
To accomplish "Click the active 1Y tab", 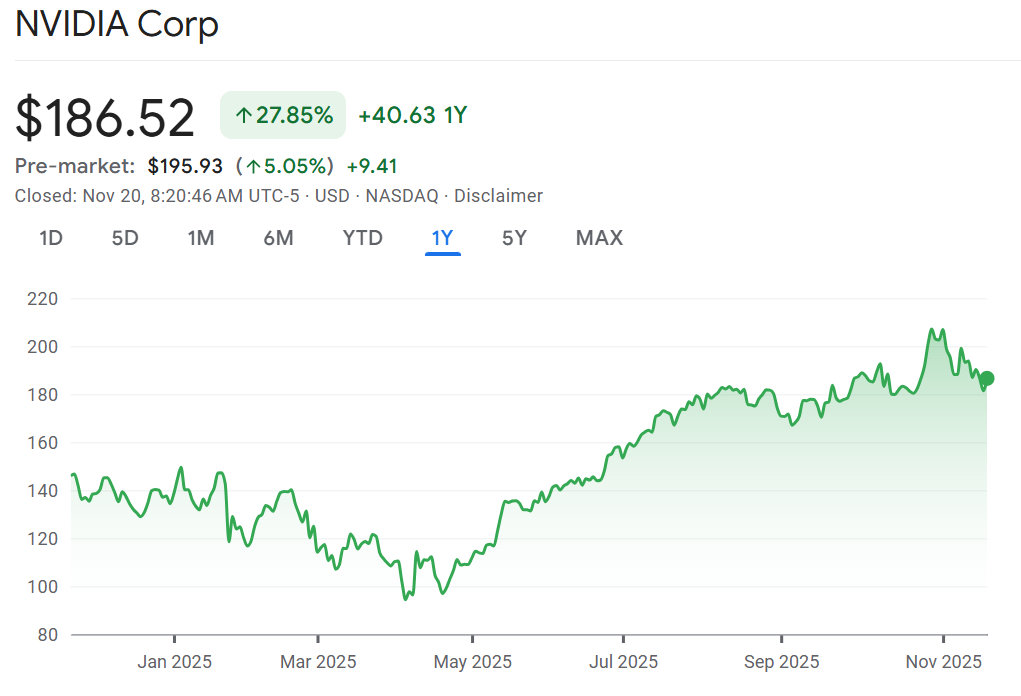I will pyautogui.click(x=442, y=238).
